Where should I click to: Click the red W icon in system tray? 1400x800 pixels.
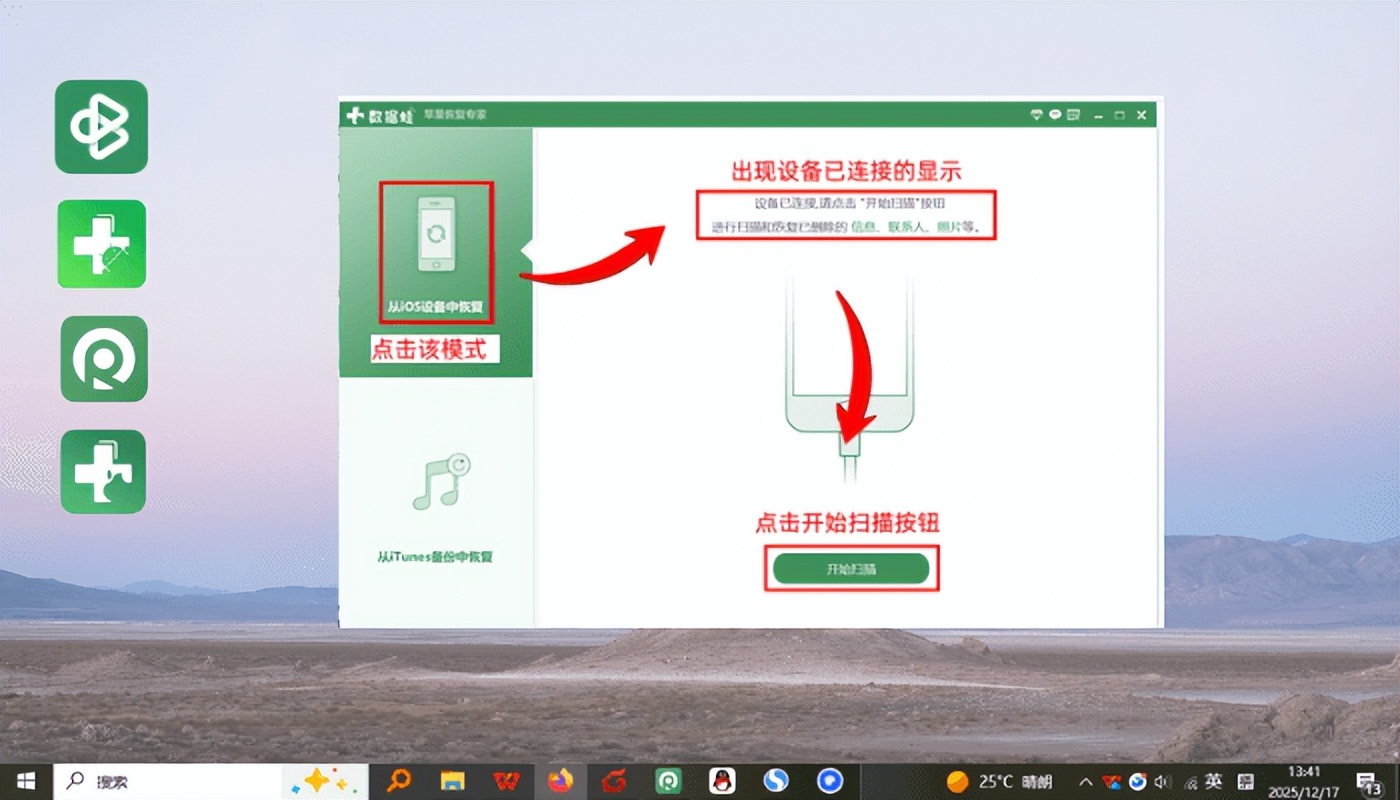pyautogui.click(x=1112, y=781)
